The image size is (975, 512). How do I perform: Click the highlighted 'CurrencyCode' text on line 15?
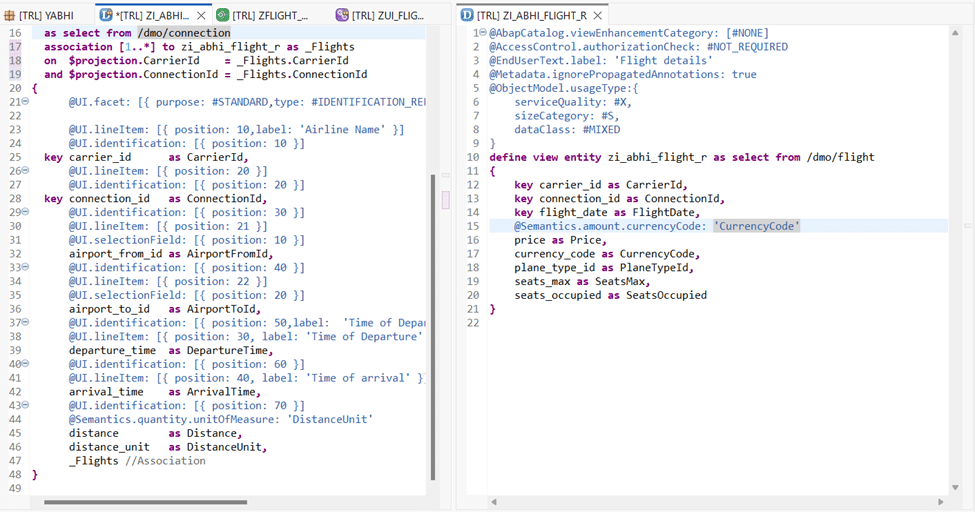tap(757, 226)
